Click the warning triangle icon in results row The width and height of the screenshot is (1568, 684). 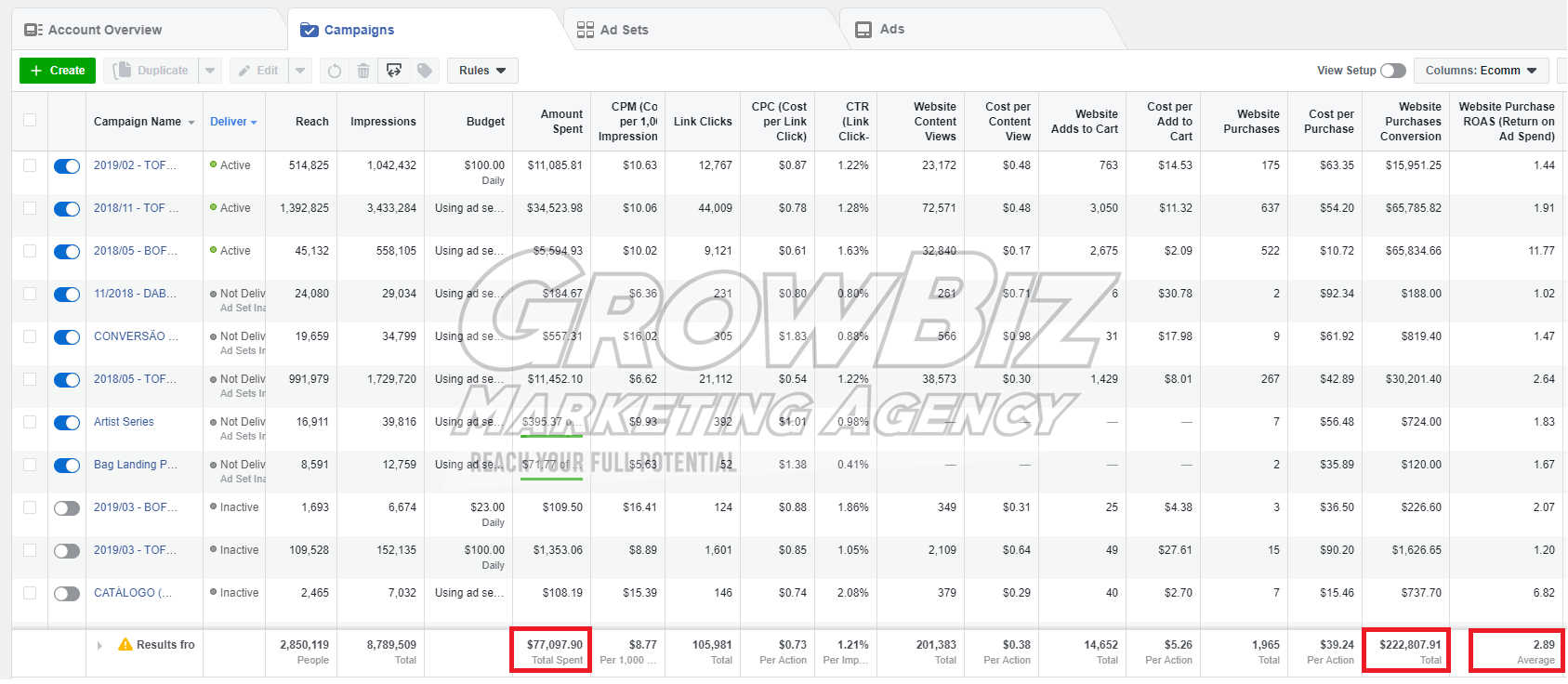[x=125, y=644]
